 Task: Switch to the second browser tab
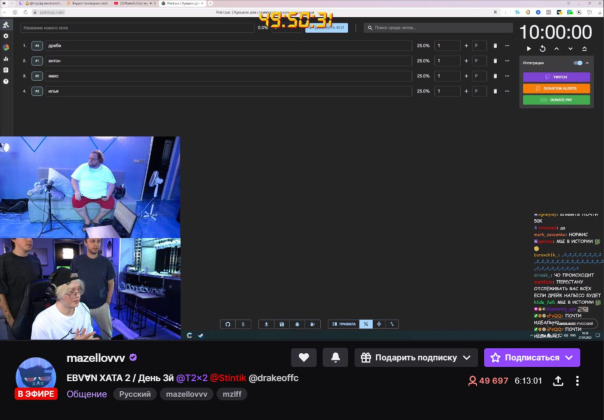[88, 3]
